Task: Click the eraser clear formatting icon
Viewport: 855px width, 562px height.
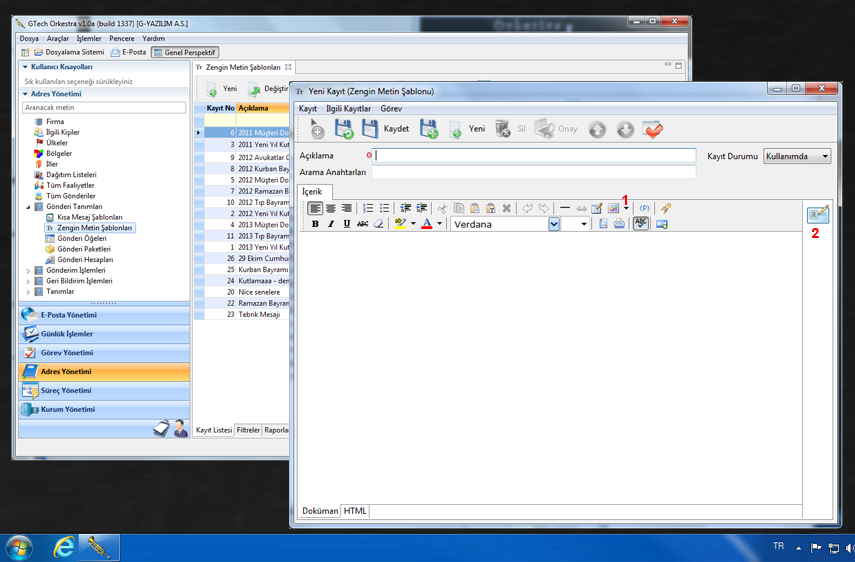Action: 378,224
